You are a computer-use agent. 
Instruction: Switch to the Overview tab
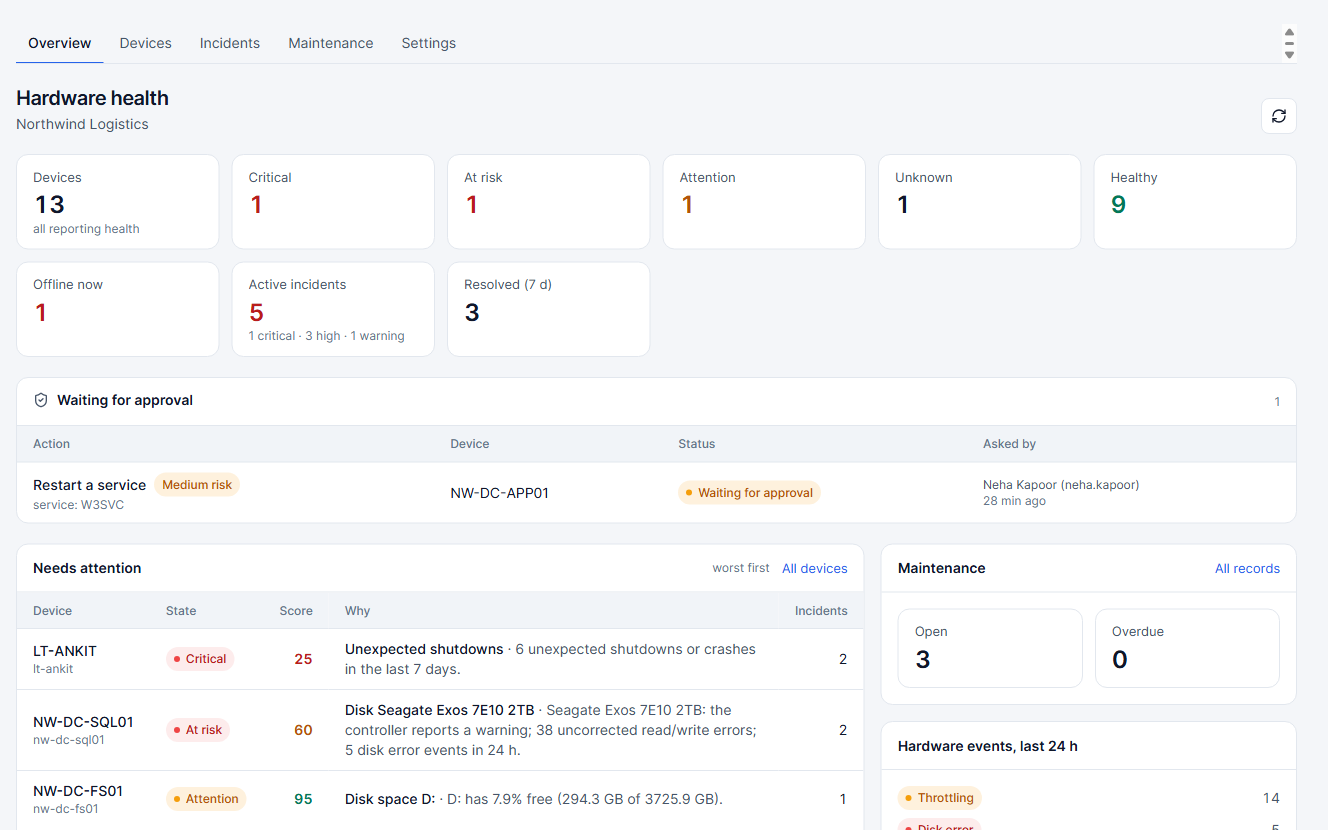click(60, 43)
